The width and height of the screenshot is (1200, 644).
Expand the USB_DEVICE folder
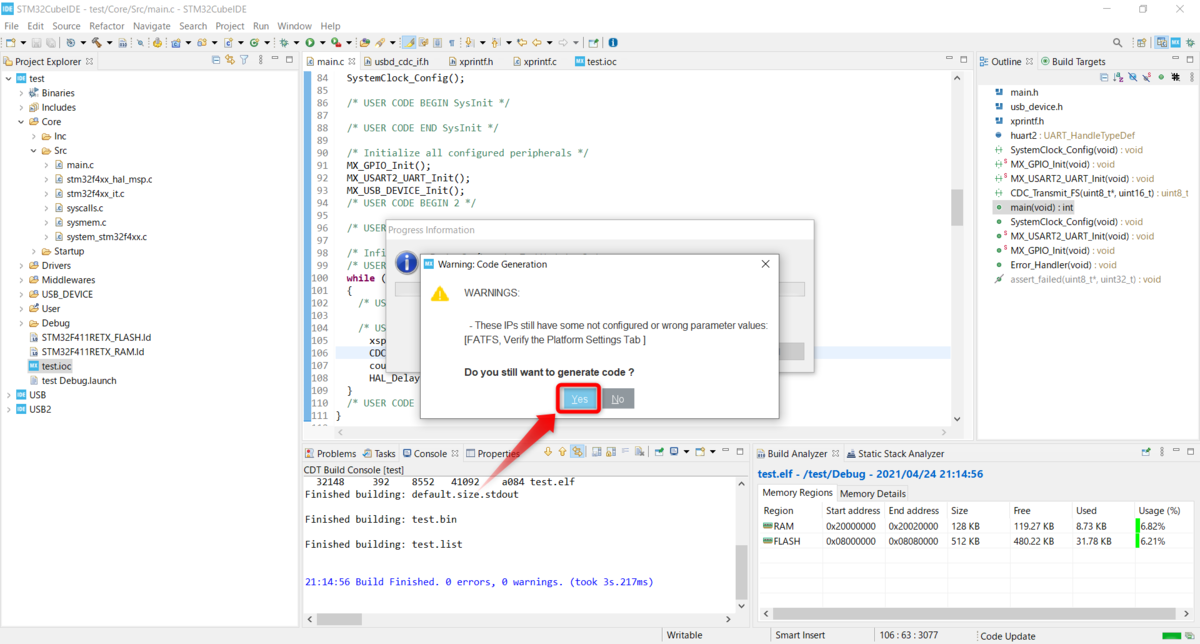(x=21, y=294)
